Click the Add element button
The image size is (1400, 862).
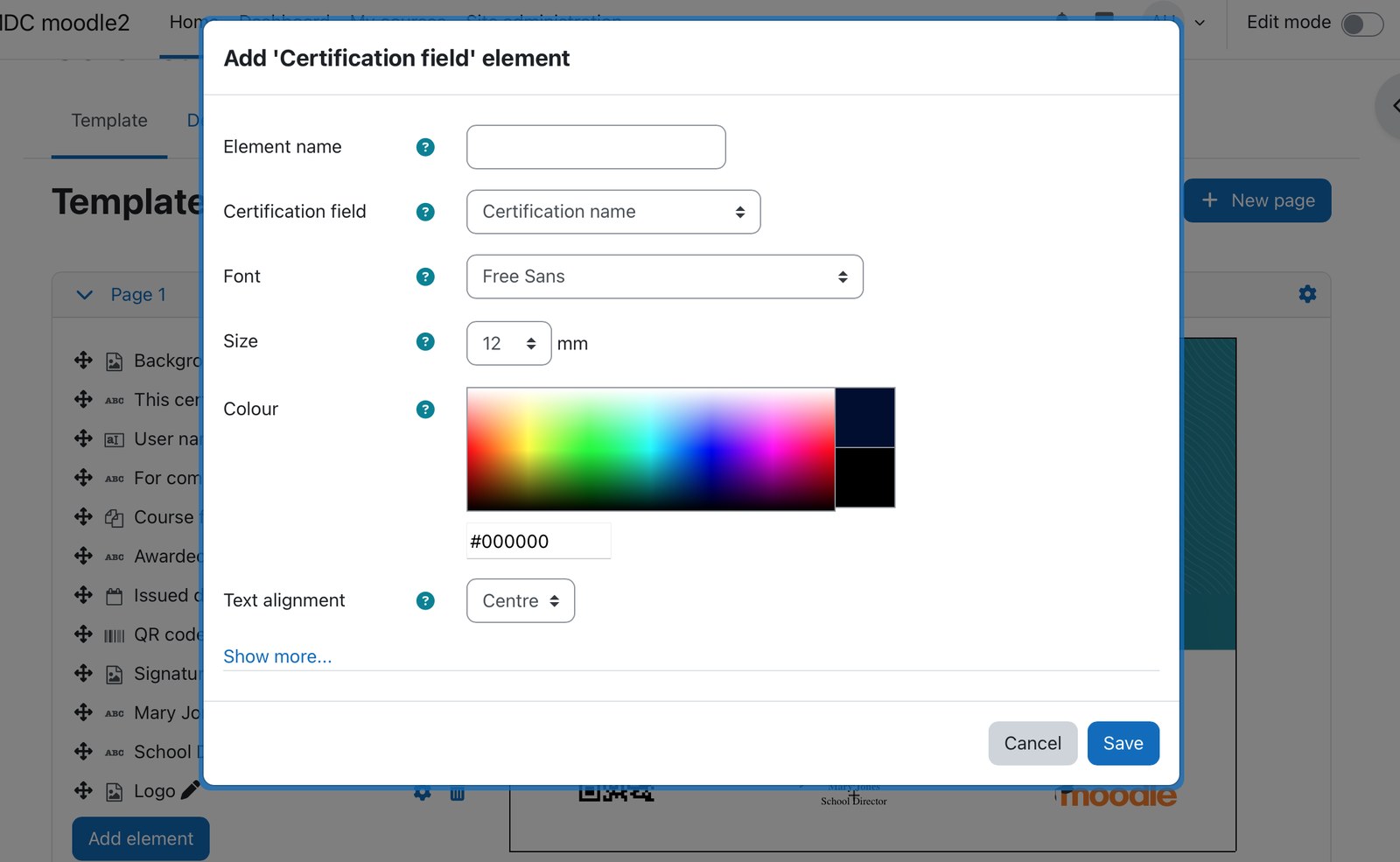[141, 838]
